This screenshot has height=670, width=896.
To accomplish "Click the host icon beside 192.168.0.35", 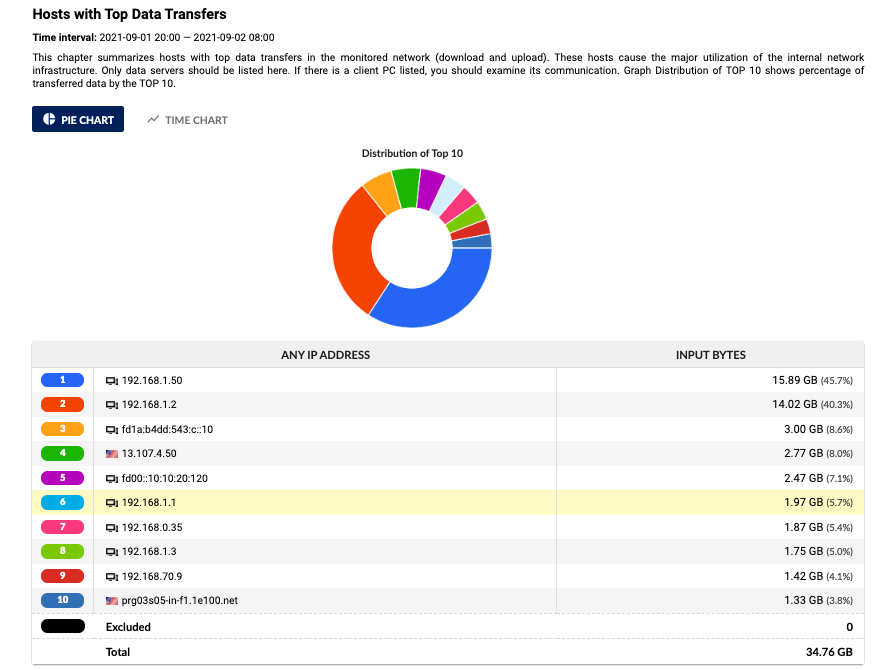I will pyautogui.click(x=112, y=527).
